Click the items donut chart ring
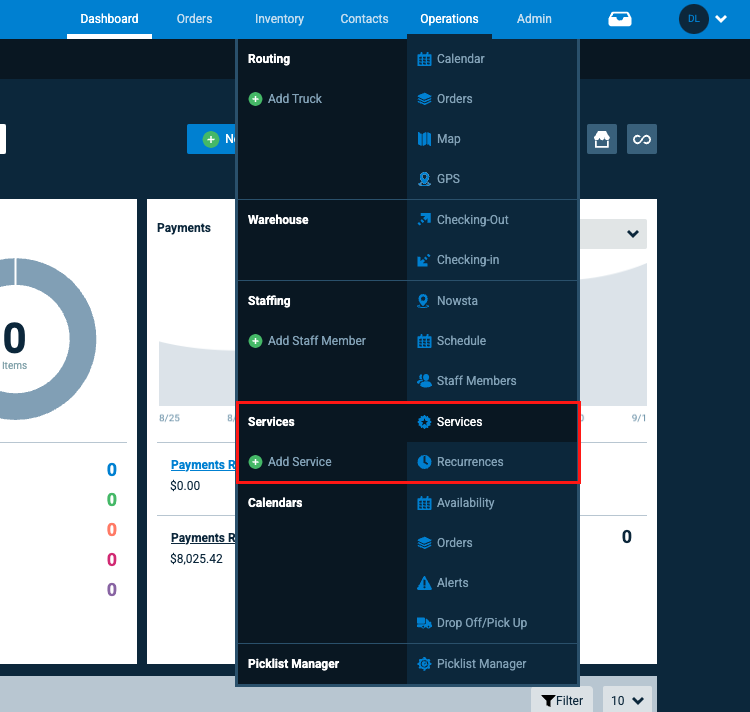 pyautogui.click(x=82, y=339)
